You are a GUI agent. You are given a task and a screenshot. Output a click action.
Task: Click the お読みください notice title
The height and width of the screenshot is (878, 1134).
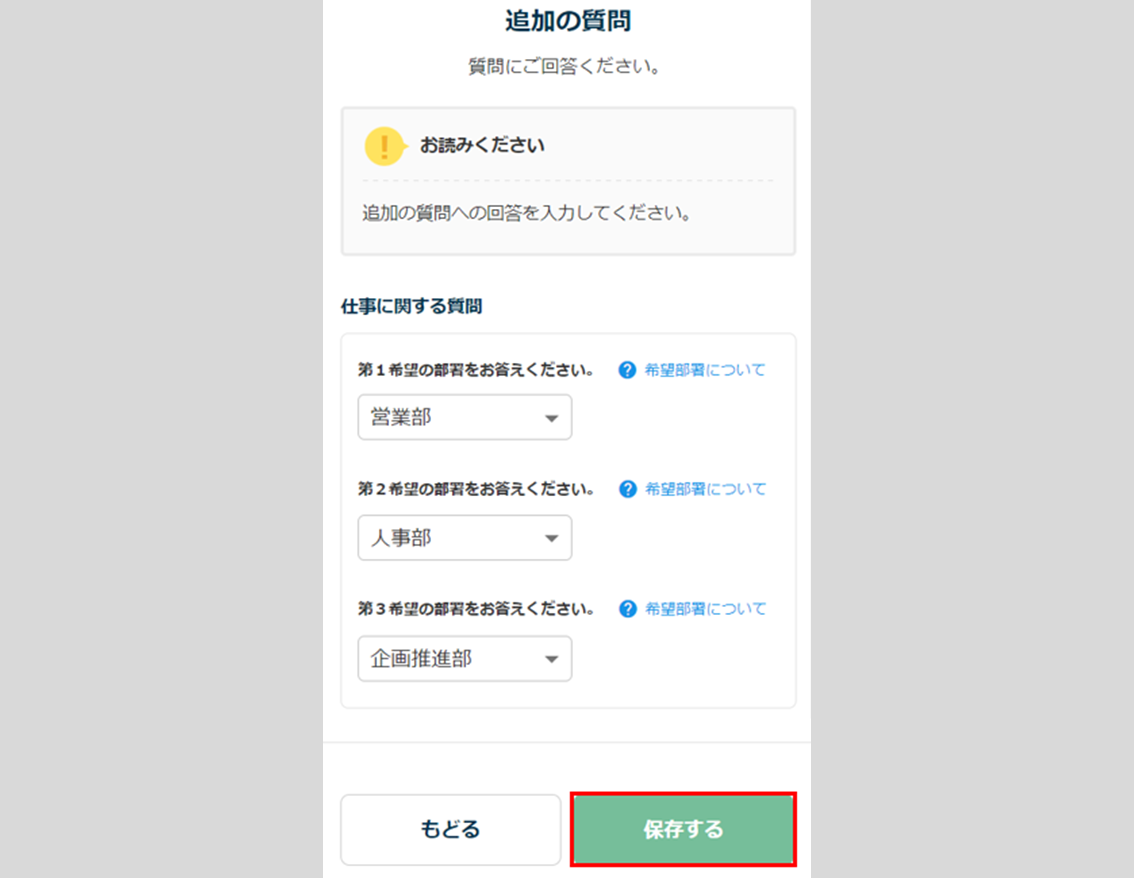tap(482, 146)
